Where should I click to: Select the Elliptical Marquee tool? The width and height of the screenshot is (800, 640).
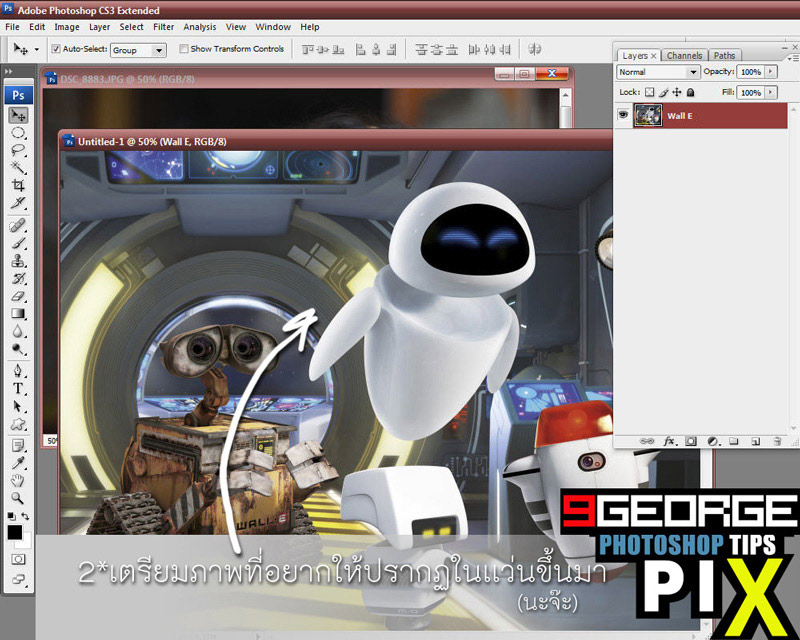(18, 133)
